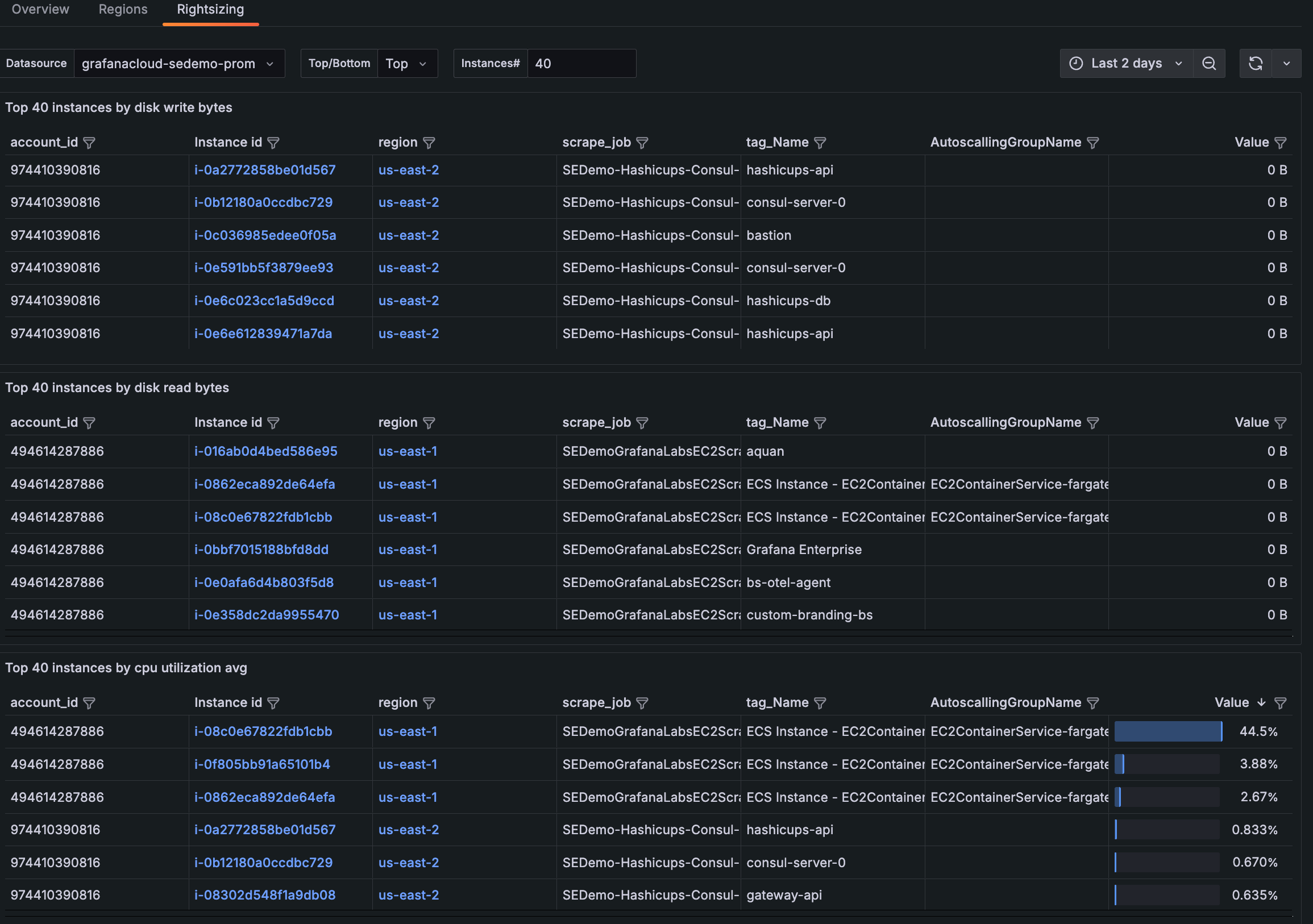Click the refresh dashboard icon

1255,64
